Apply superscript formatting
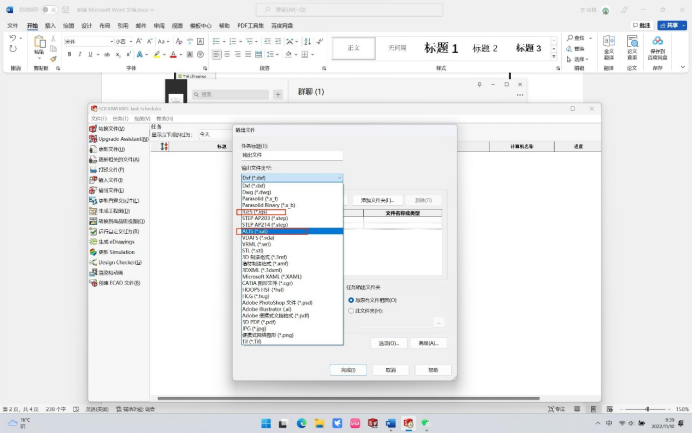This screenshot has height=433, width=693. click(x=129, y=54)
